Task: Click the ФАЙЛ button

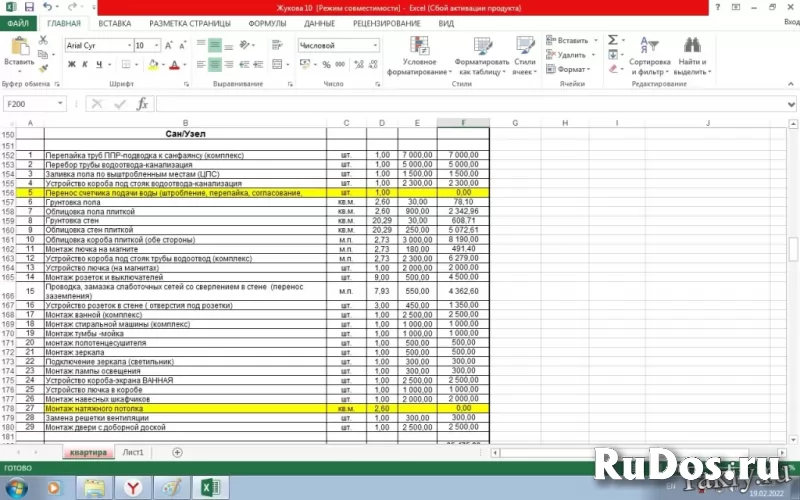Action: [17, 22]
